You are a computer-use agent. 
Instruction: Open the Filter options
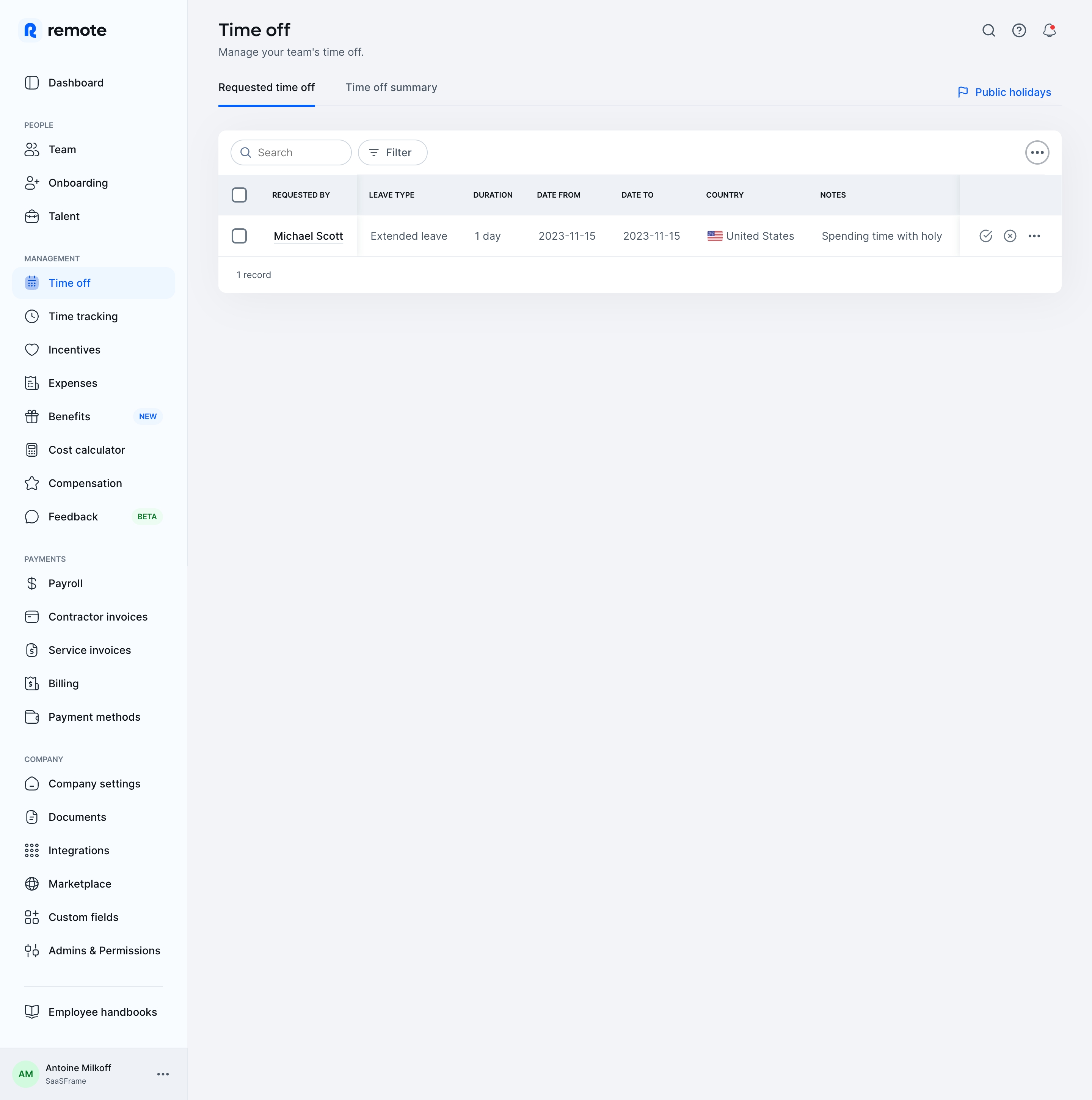393,152
